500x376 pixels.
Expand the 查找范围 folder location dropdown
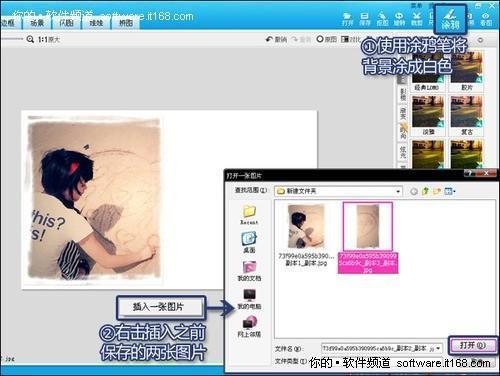coord(398,191)
